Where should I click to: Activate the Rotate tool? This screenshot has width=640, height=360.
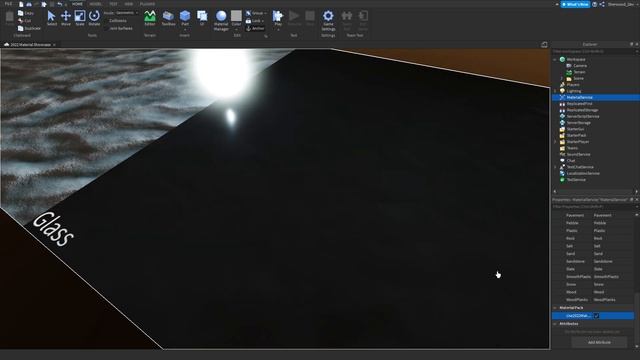tap(94, 18)
